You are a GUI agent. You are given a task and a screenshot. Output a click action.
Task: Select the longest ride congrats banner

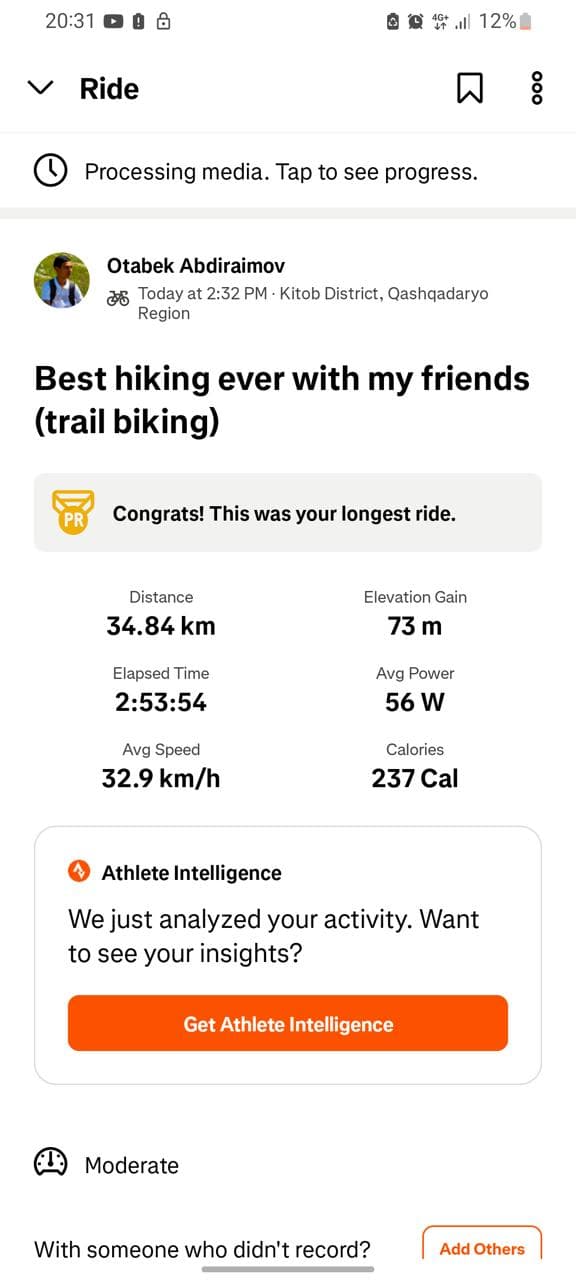point(288,512)
